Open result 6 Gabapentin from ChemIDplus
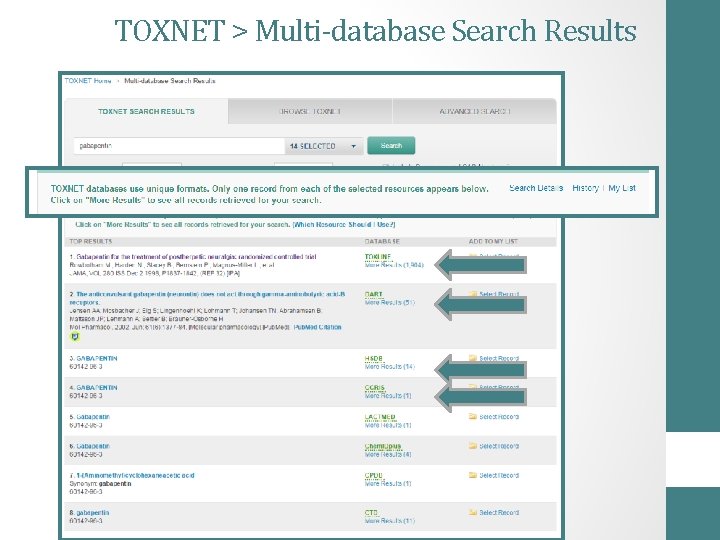 [93, 446]
